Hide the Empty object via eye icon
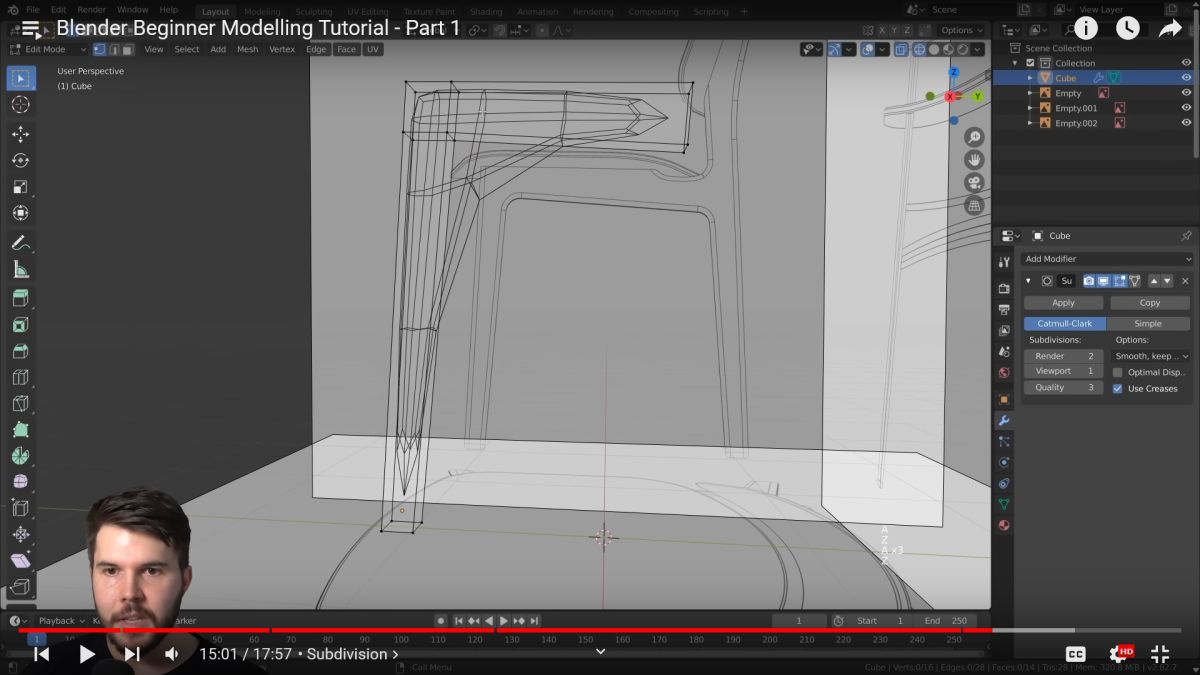This screenshot has width=1200, height=675. click(x=1186, y=93)
